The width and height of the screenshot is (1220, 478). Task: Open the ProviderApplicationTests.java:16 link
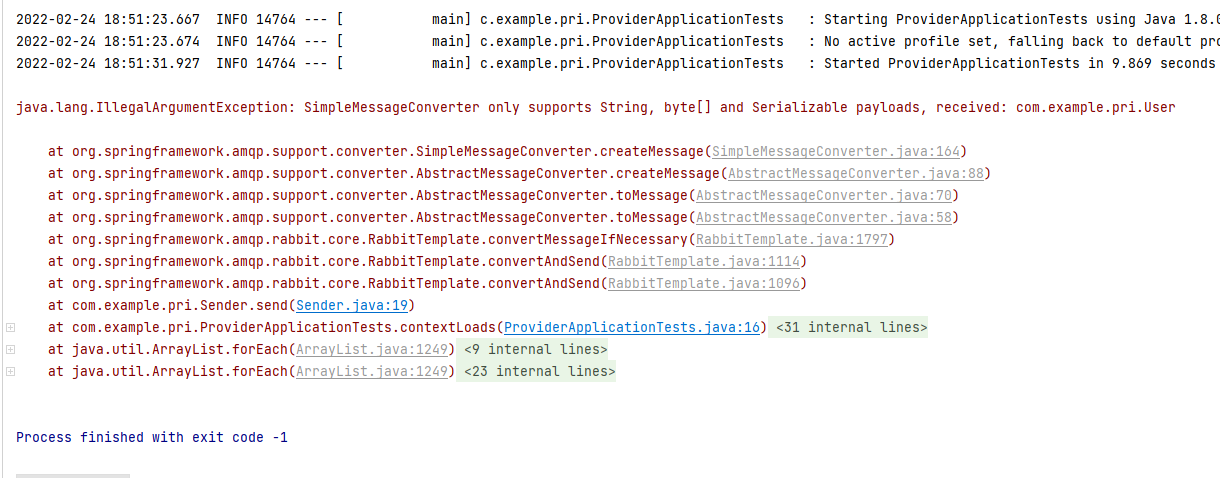point(632,327)
